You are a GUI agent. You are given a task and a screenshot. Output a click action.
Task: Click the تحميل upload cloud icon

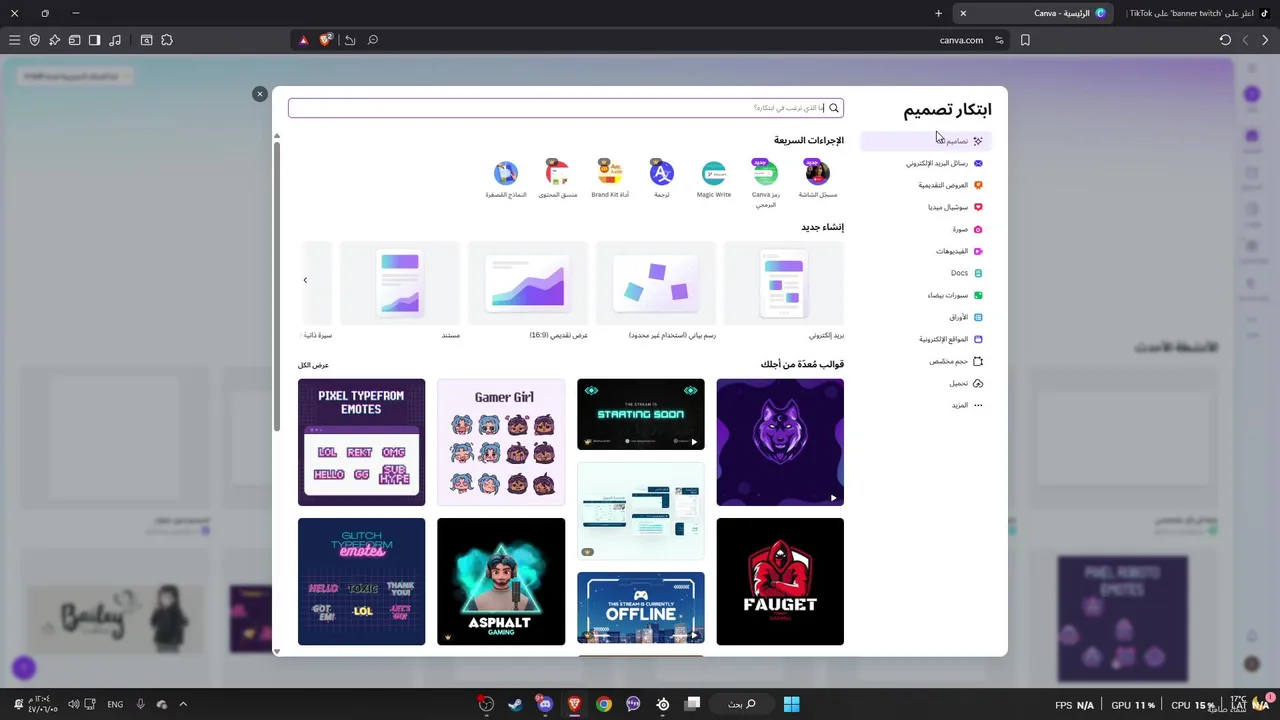tap(978, 383)
